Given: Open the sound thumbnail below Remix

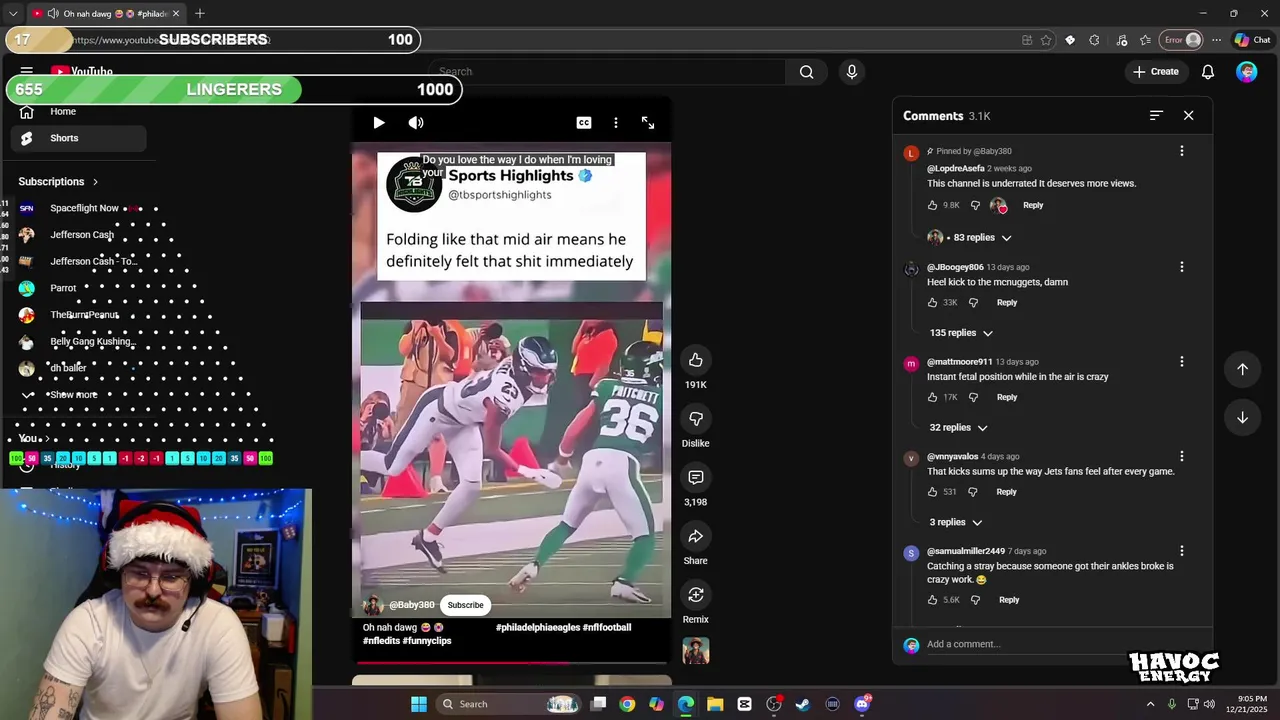Looking at the screenshot, I should pyautogui.click(x=696, y=651).
